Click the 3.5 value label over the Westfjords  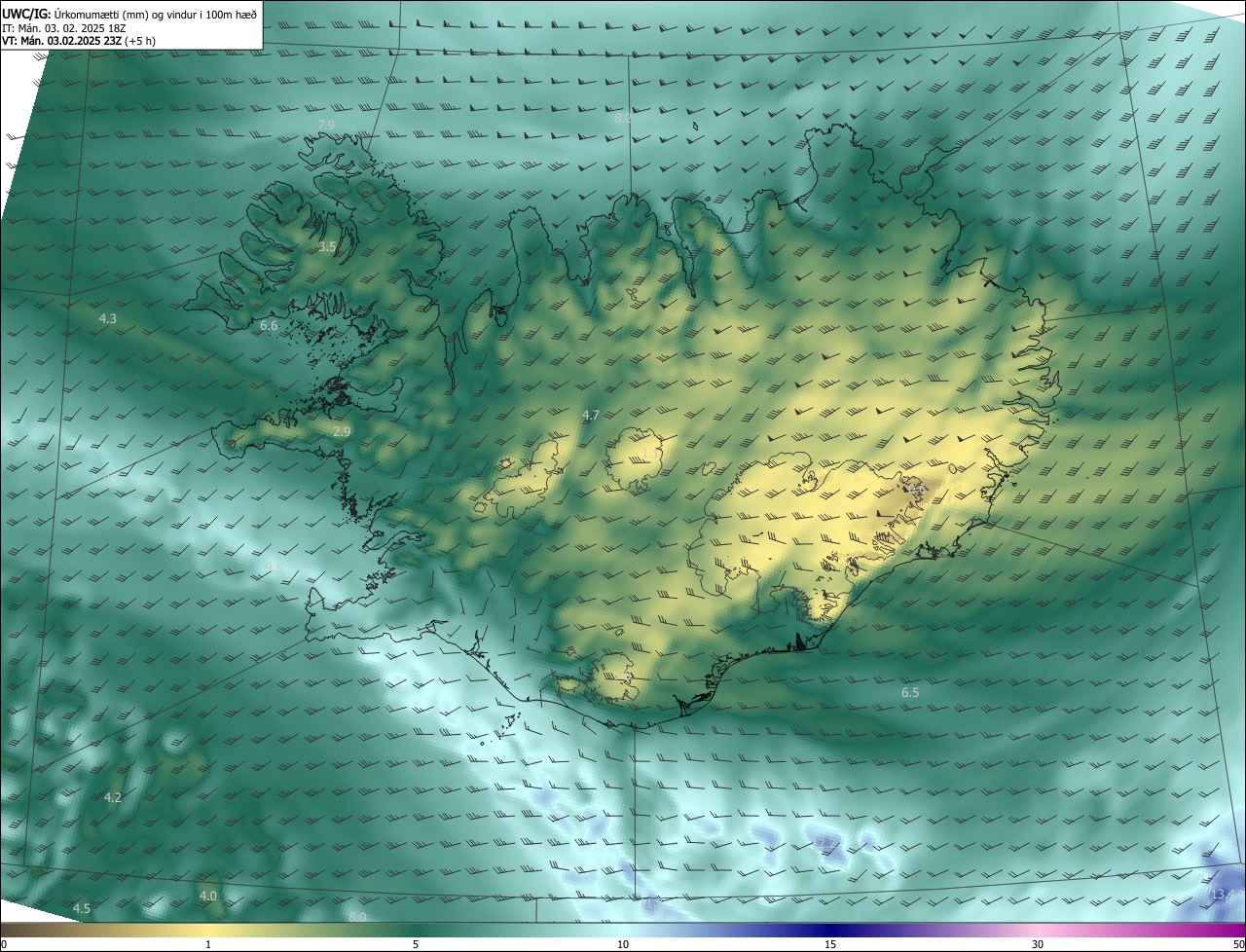pos(327,247)
